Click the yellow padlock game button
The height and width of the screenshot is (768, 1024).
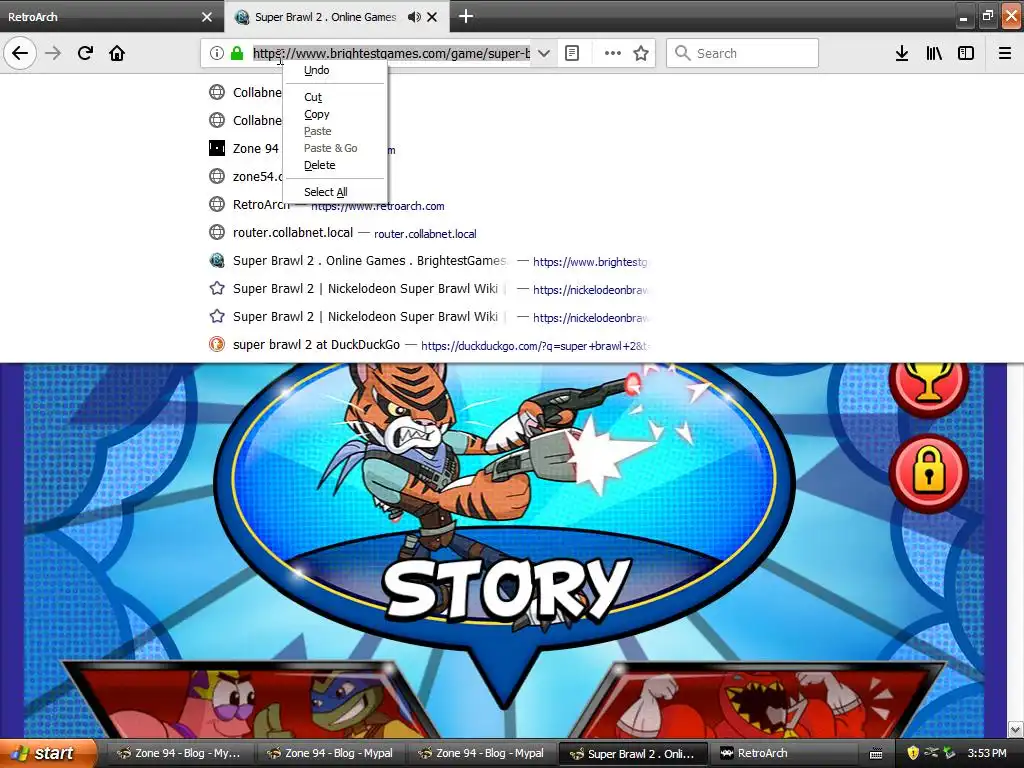click(928, 473)
